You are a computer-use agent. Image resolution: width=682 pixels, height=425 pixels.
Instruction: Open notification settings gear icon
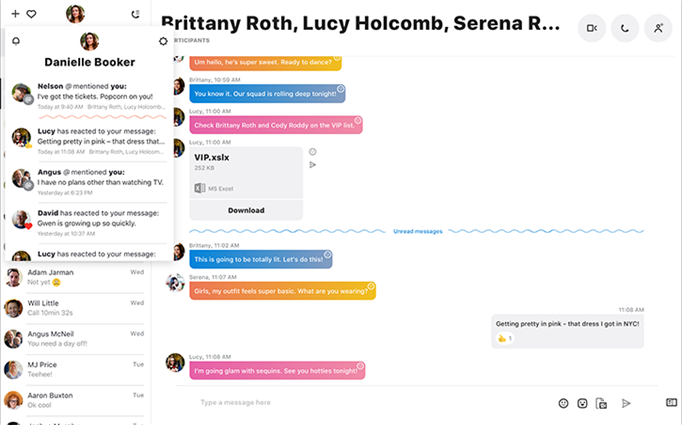pyautogui.click(x=163, y=41)
